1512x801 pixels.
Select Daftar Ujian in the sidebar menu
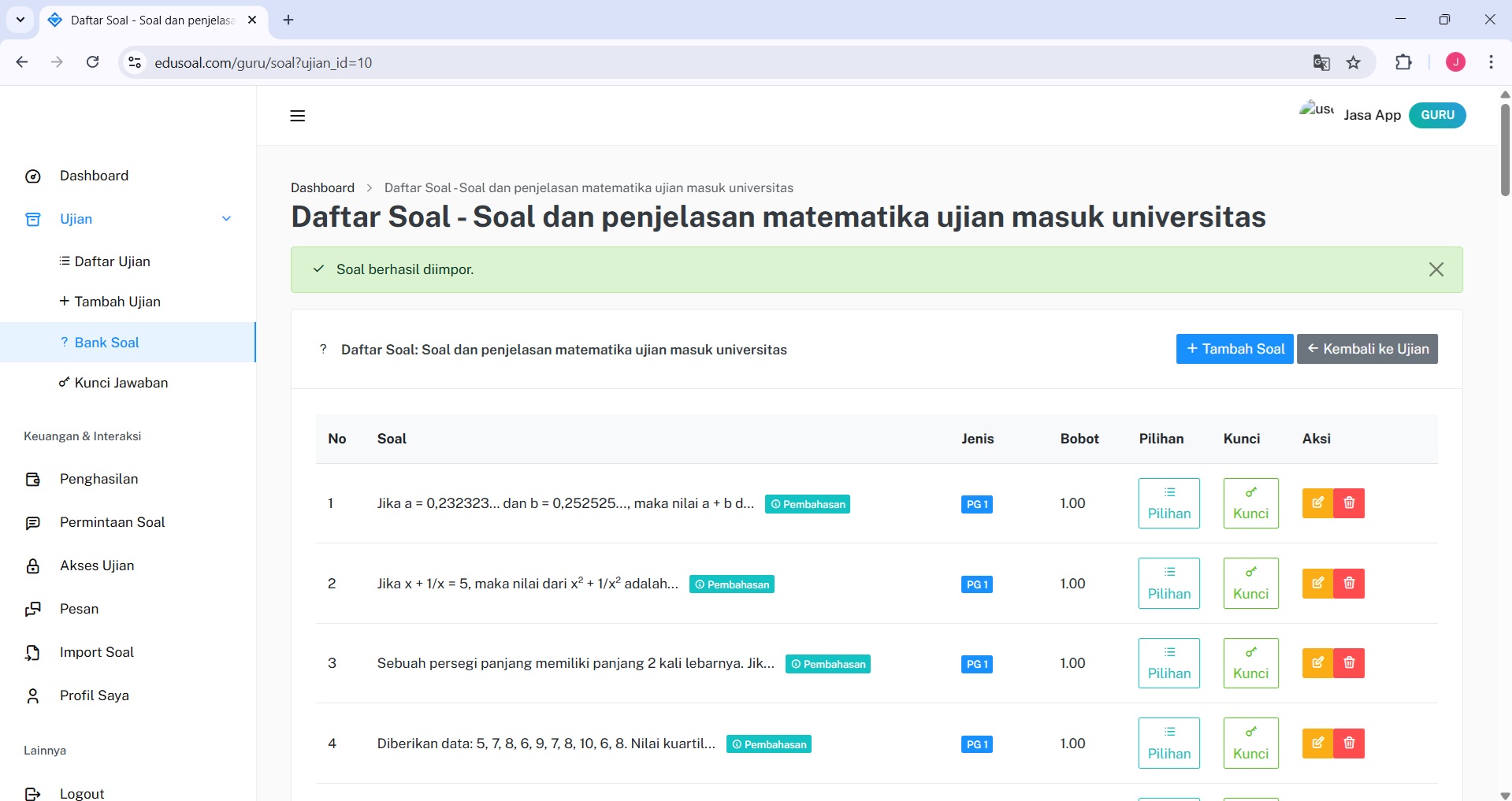[x=111, y=261]
